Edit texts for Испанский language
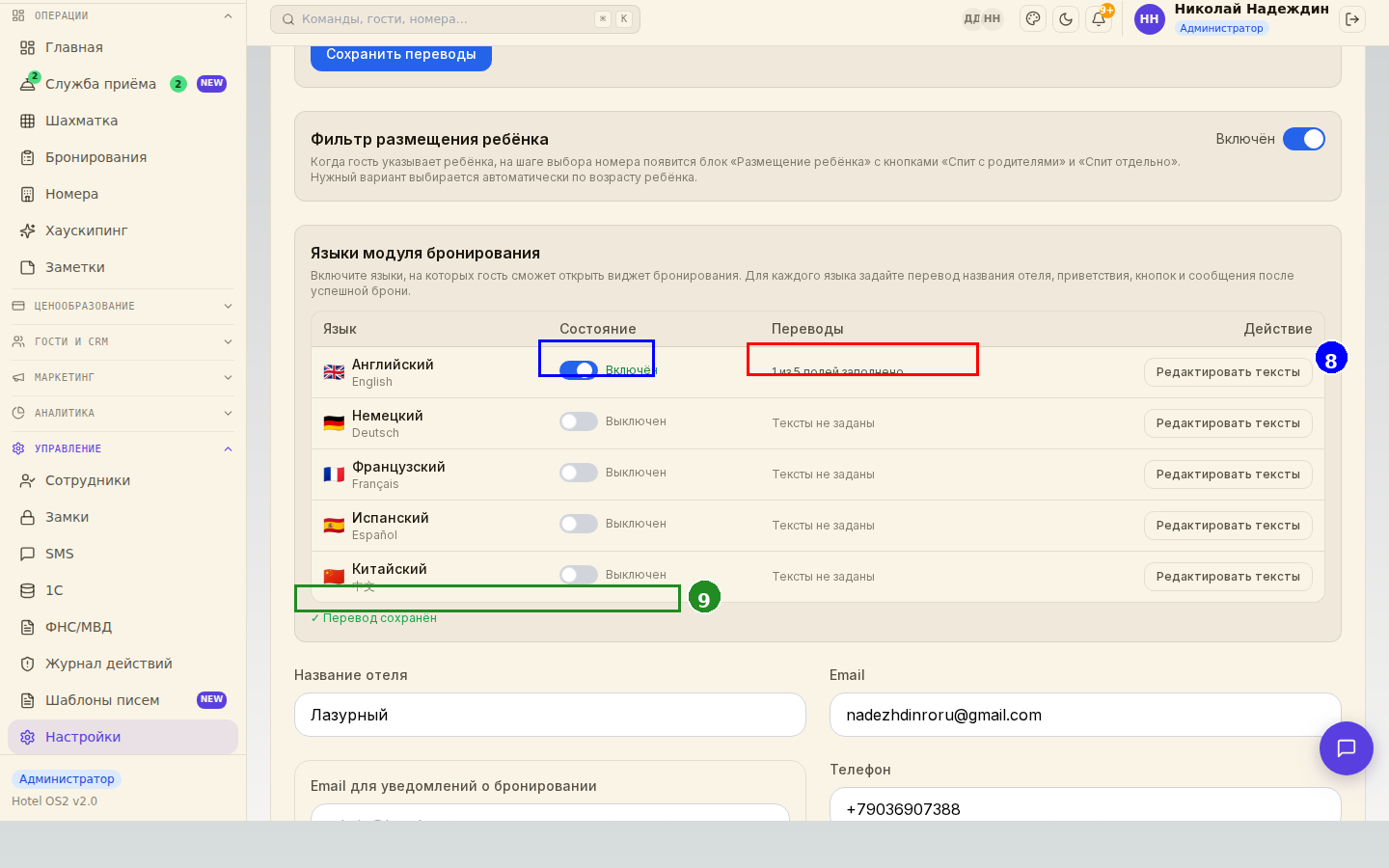Screen dimensions: 1389x868 tap(1228, 526)
